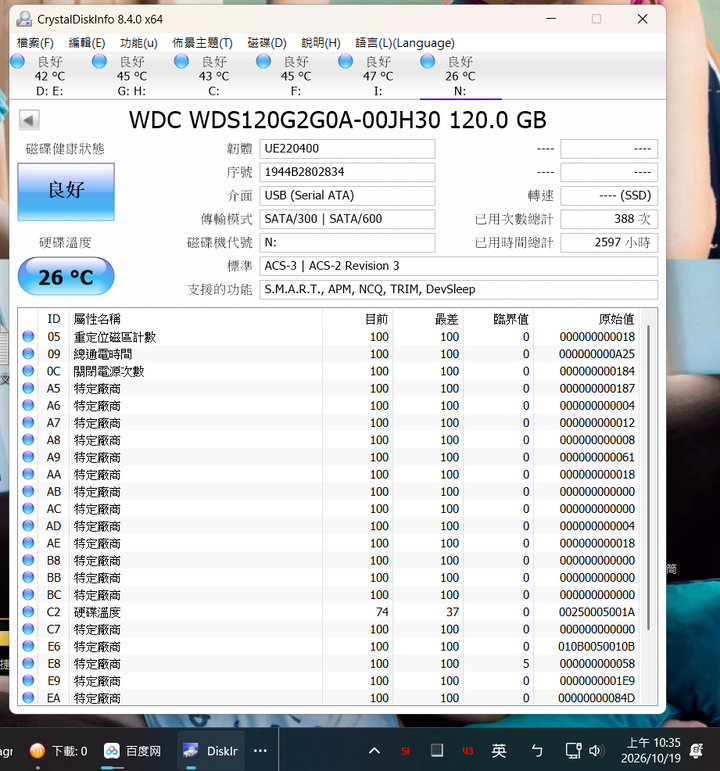Image resolution: width=720 pixels, height=771 pixels.
Task: Click the transfer mode SATA/300 | SATA/600 field
Action: tap(347, 219)
